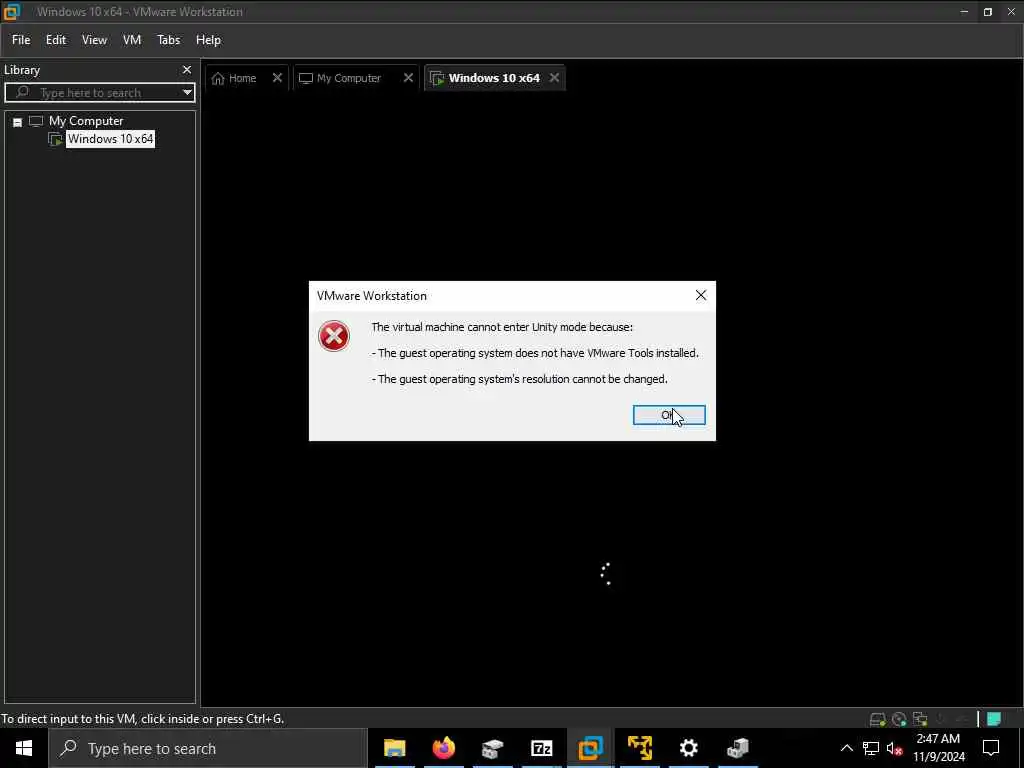Click the CD/DVD drive status bar icon
Screen dimensions: 1024x768
tap(899, 720)
